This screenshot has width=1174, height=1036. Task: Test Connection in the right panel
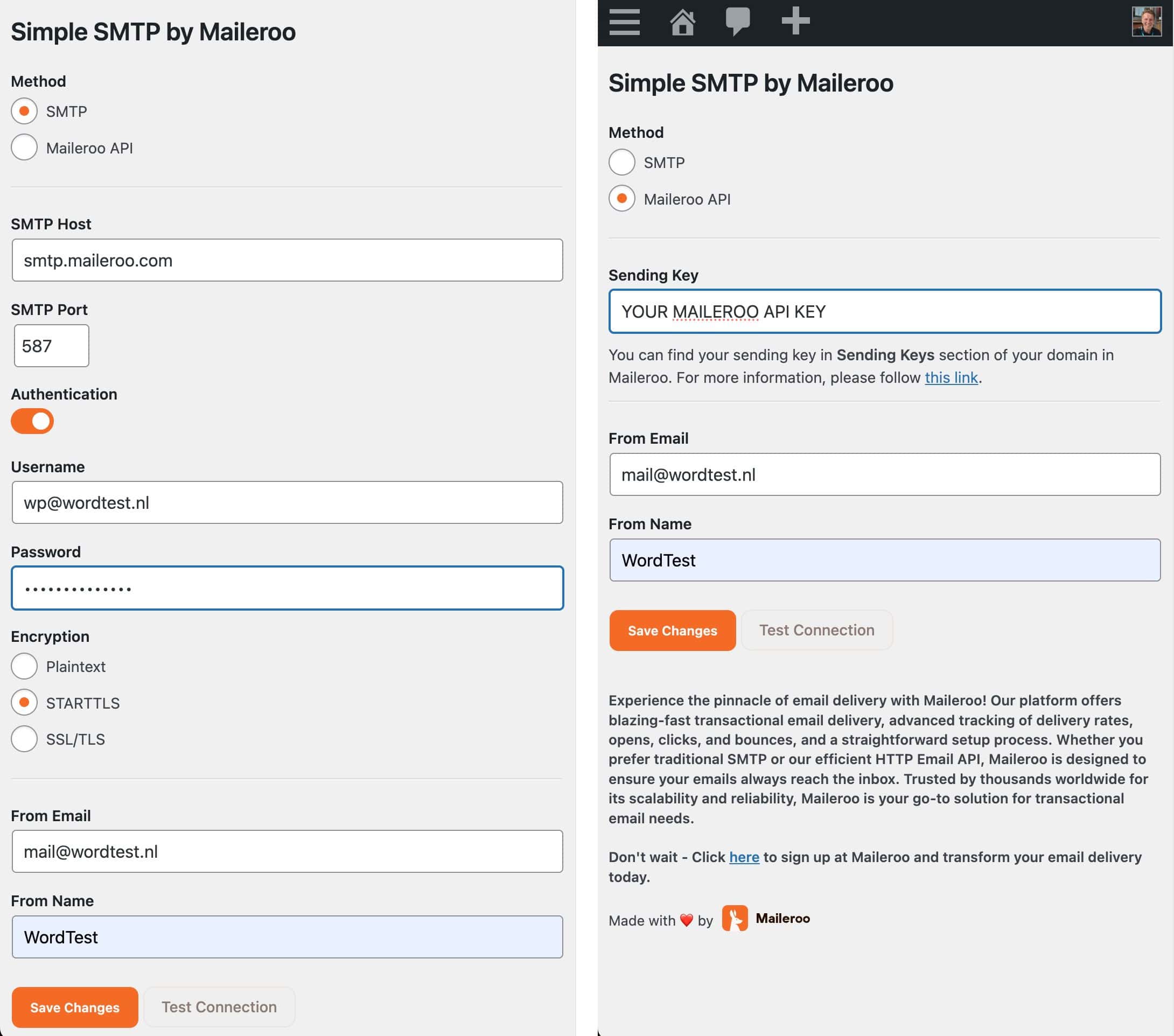tap(817, 631)
